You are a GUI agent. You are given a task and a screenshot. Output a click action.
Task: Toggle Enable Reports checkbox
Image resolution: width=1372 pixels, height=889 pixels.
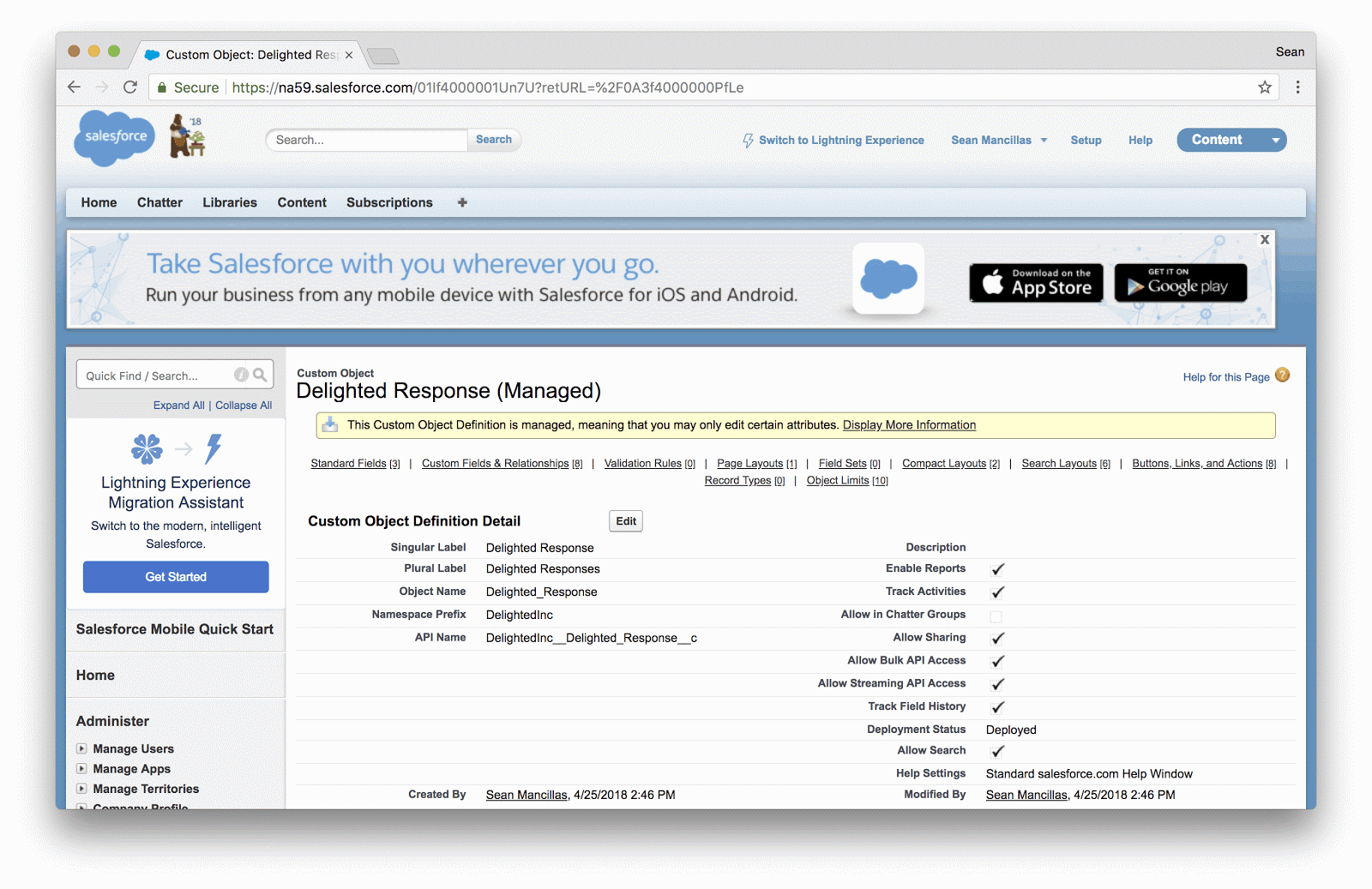click(997, 569)
